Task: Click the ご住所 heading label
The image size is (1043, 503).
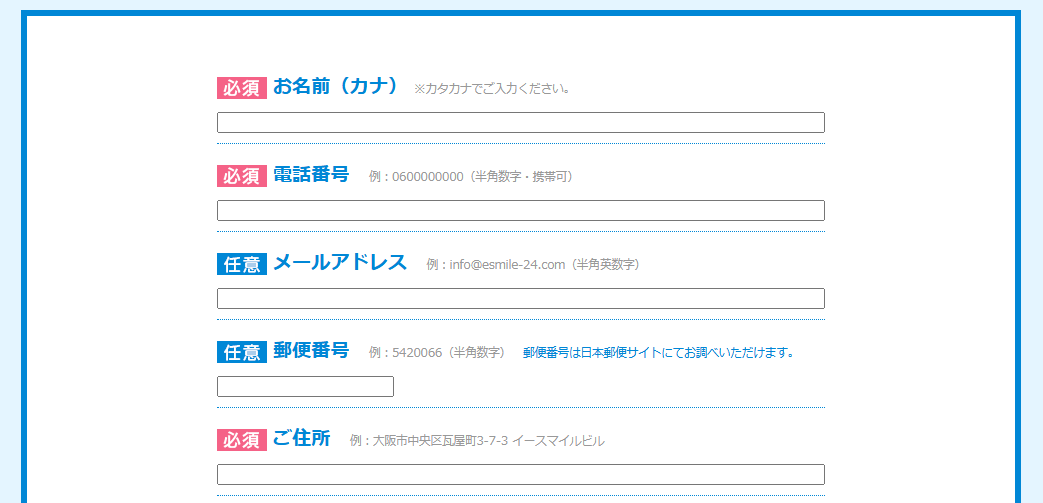Action: point(301,439)
